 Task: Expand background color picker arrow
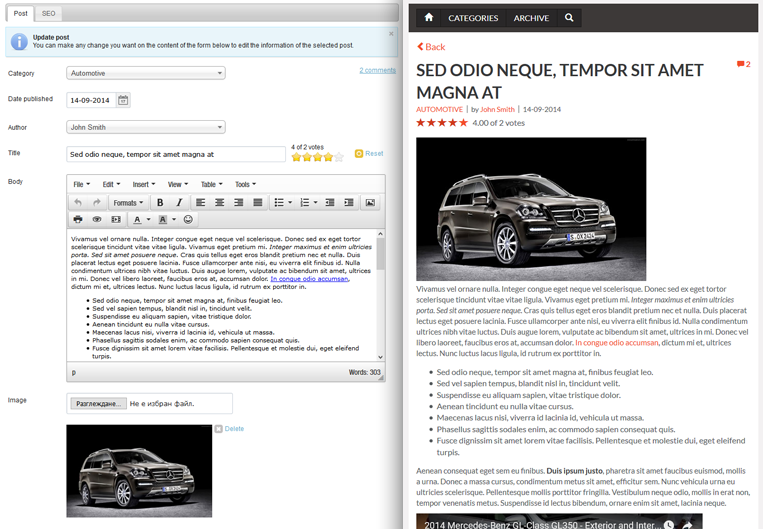[174, 219]
